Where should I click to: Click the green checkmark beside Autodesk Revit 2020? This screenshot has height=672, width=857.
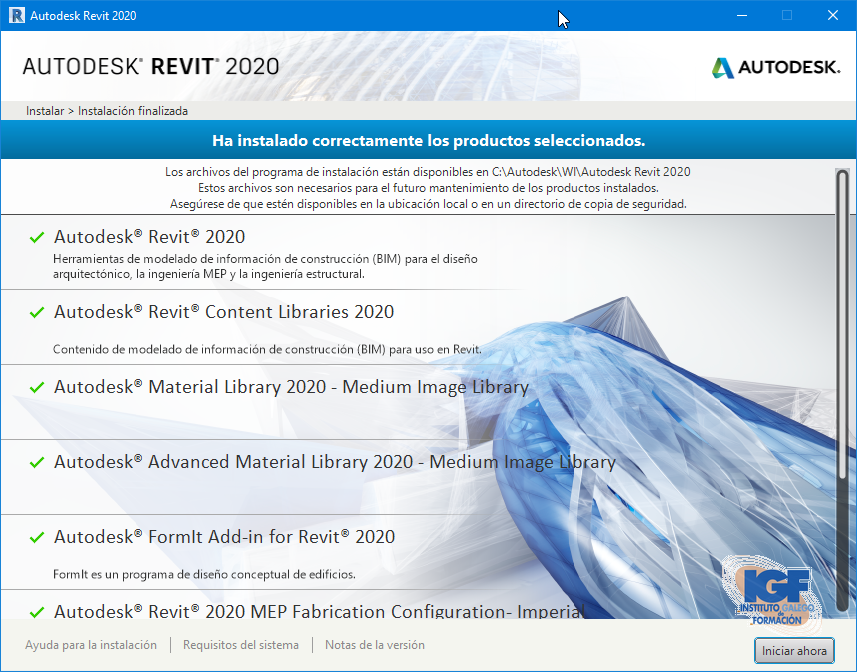(x=36, y=238)
